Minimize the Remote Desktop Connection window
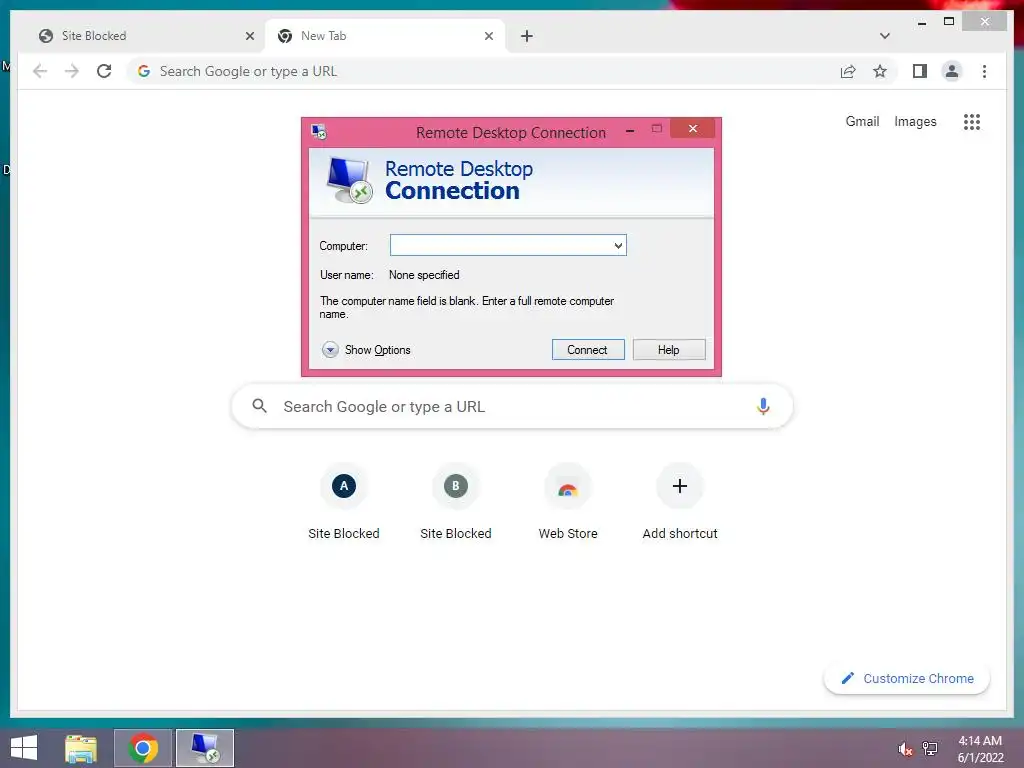This screenshot has height=768, width=1024. click(630, 130)
